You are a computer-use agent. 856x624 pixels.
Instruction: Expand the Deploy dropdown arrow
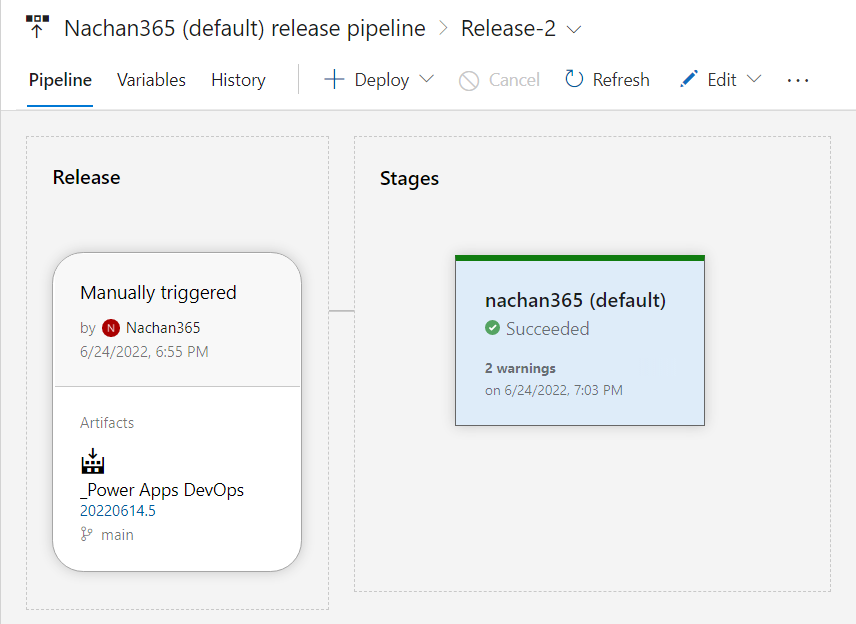[x=426, y=80]
